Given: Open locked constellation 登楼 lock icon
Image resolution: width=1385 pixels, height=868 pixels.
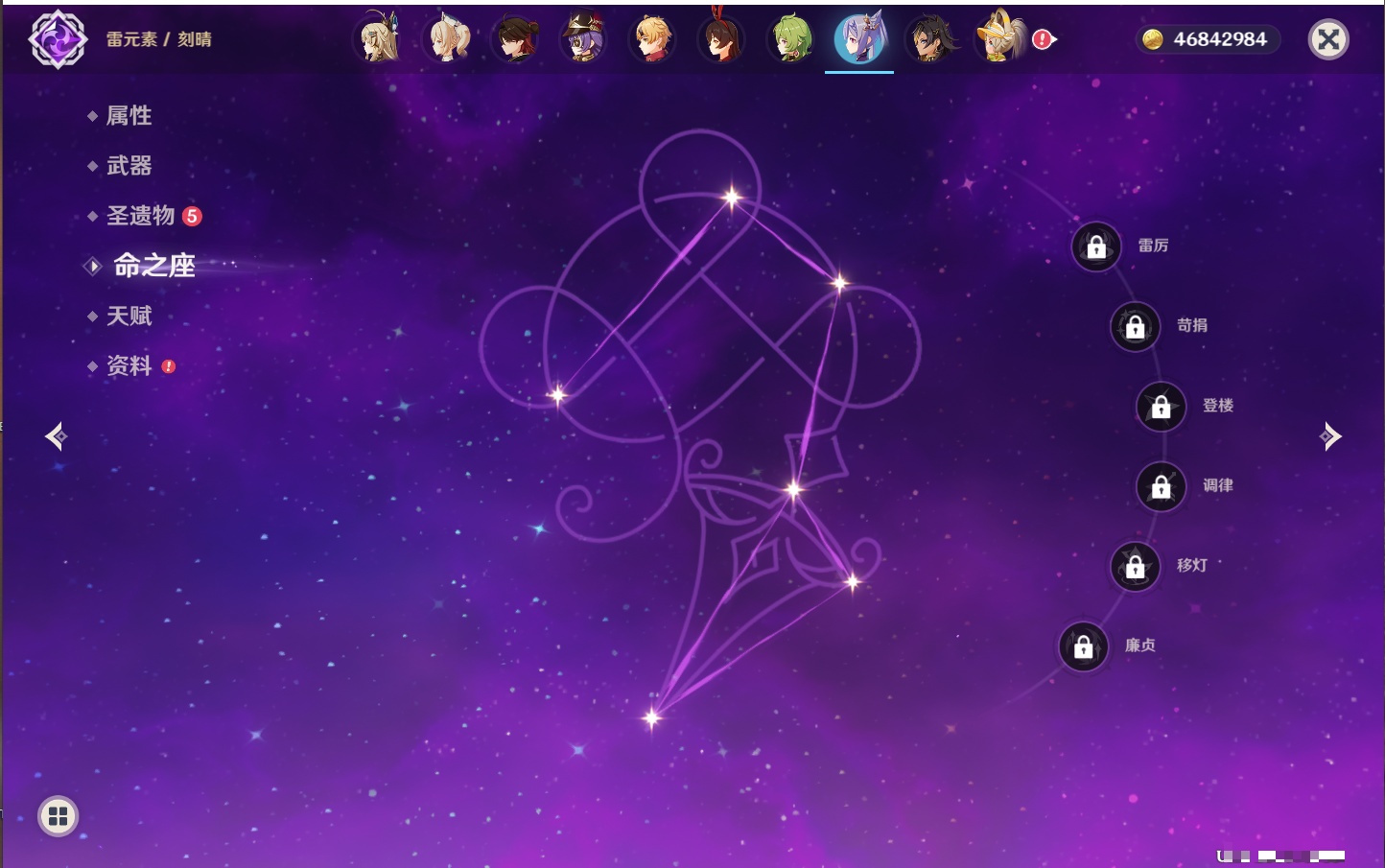Looking at the screenshot, I should click(x=1162, y=407).
